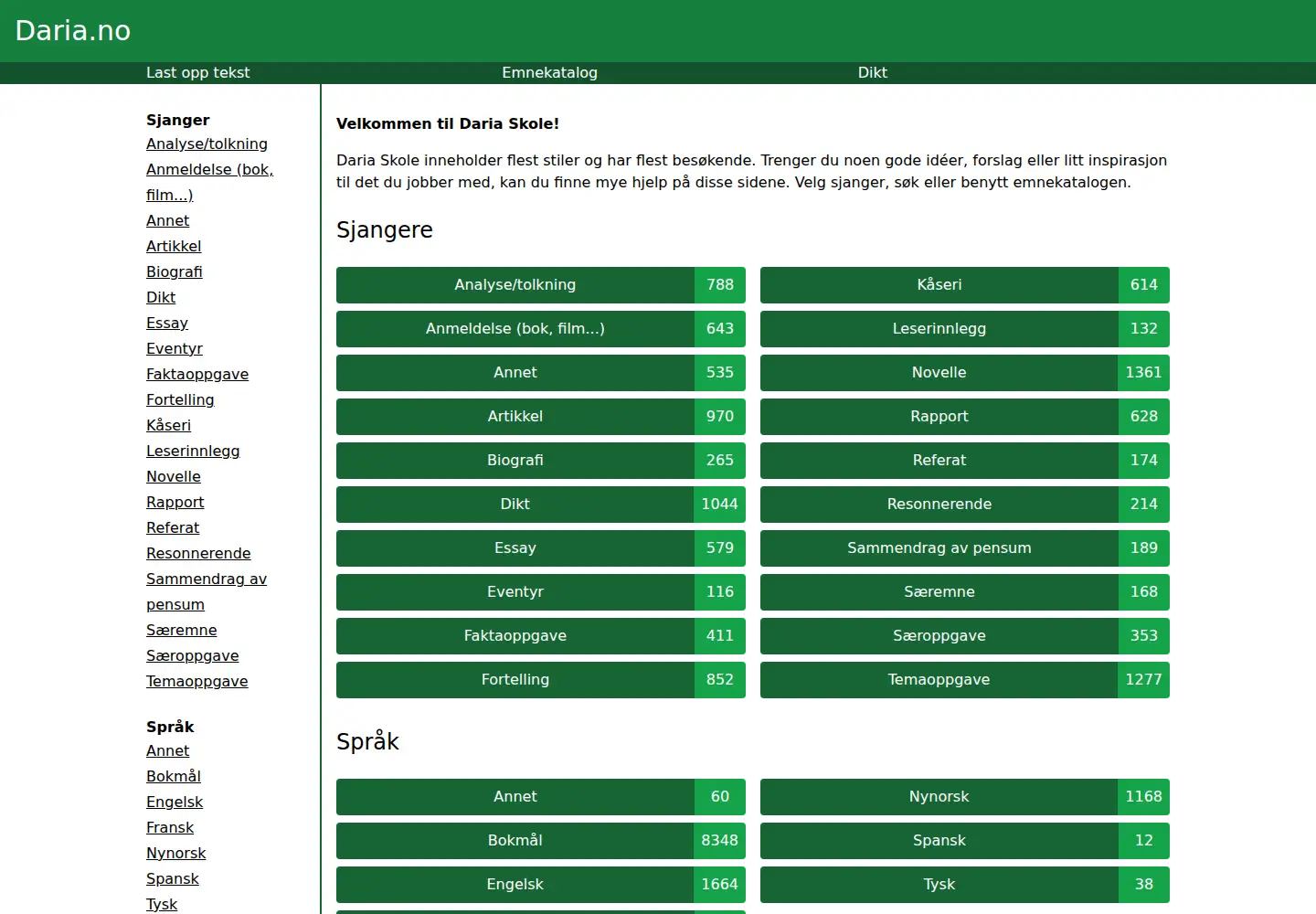Open the Særemne sidebar link
The image size is (1316, 914).
coord(182,631)
